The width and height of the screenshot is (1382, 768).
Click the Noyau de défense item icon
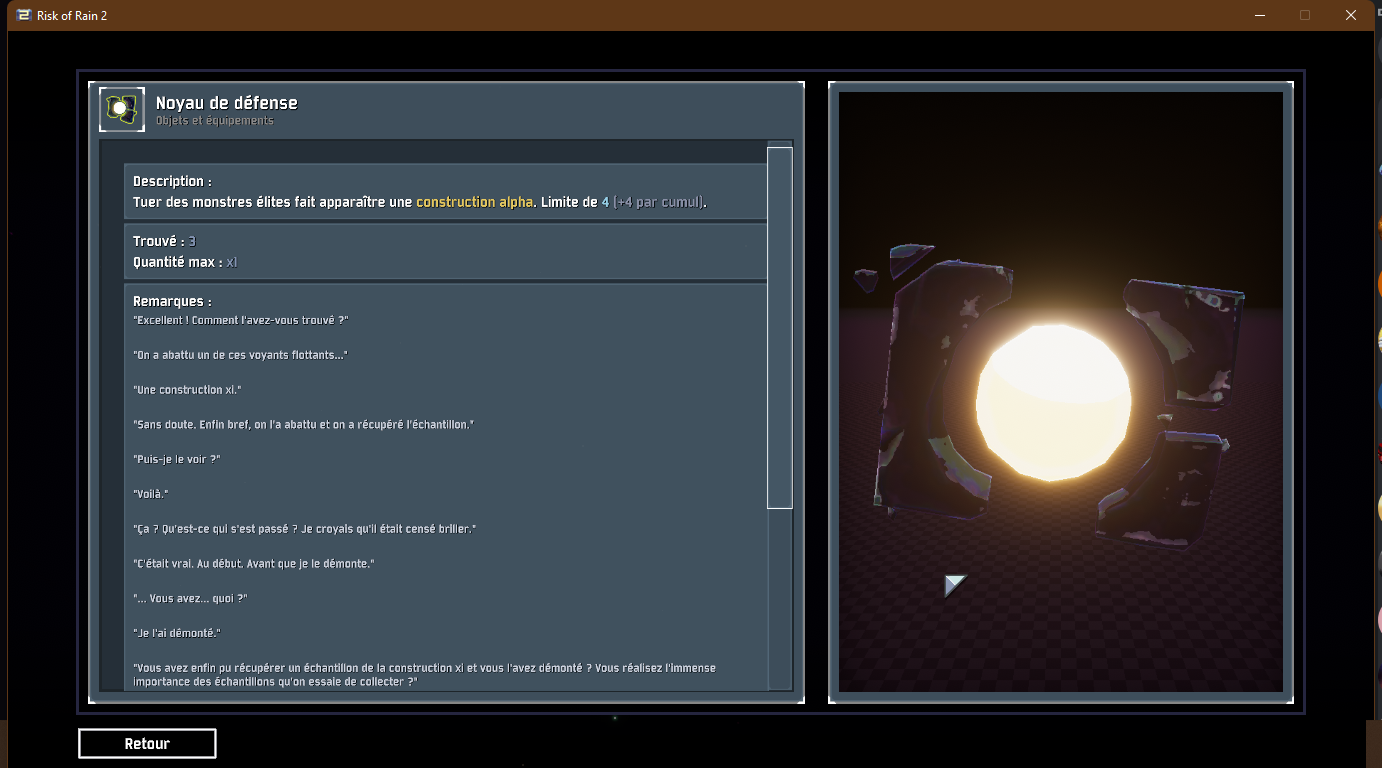[x=121, y=109]
